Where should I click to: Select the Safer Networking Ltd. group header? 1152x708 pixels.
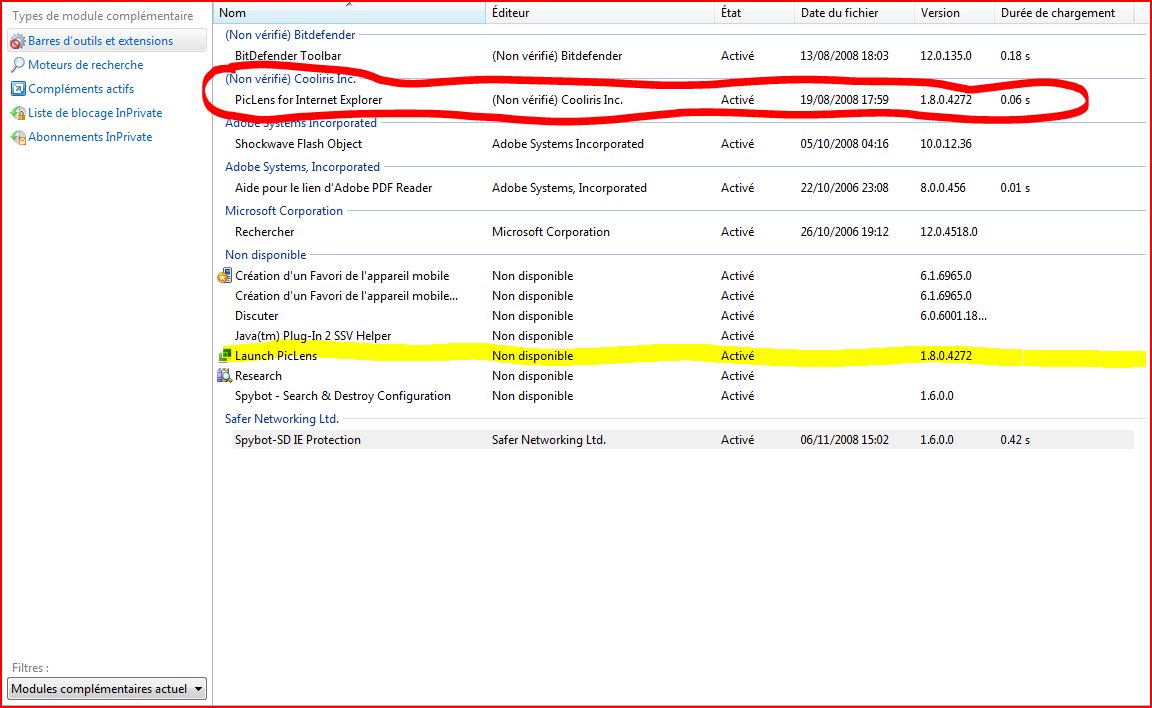[281, 419]
